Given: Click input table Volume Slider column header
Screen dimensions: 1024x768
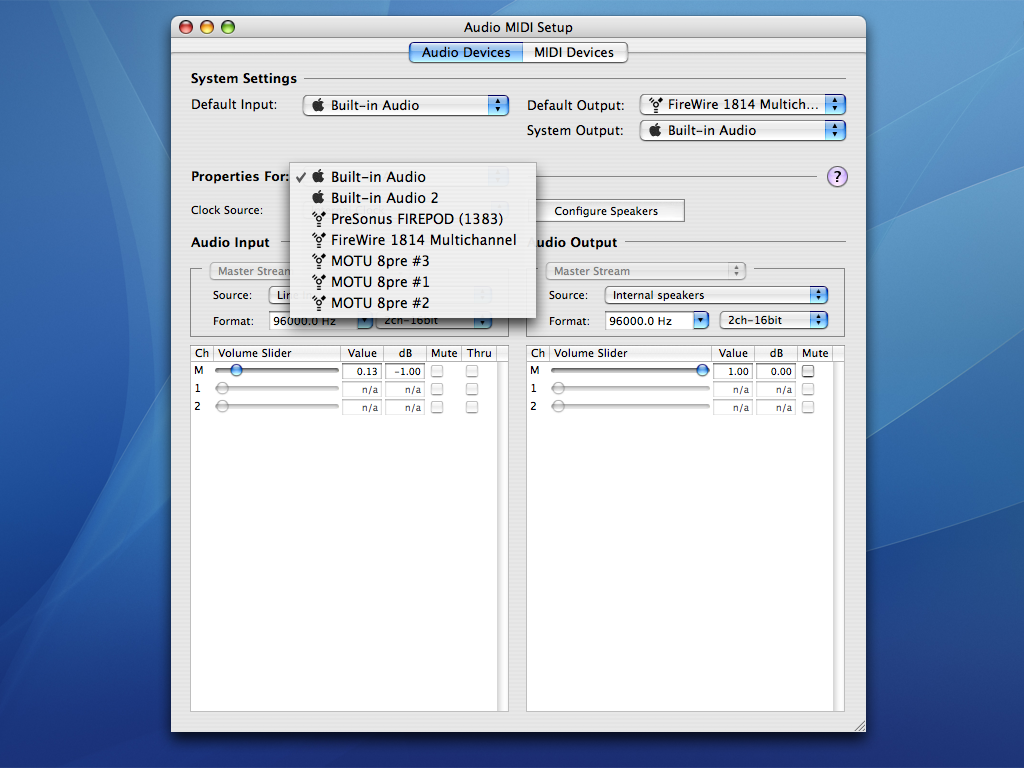Looking at the screenshot, I should pos(276,353).
